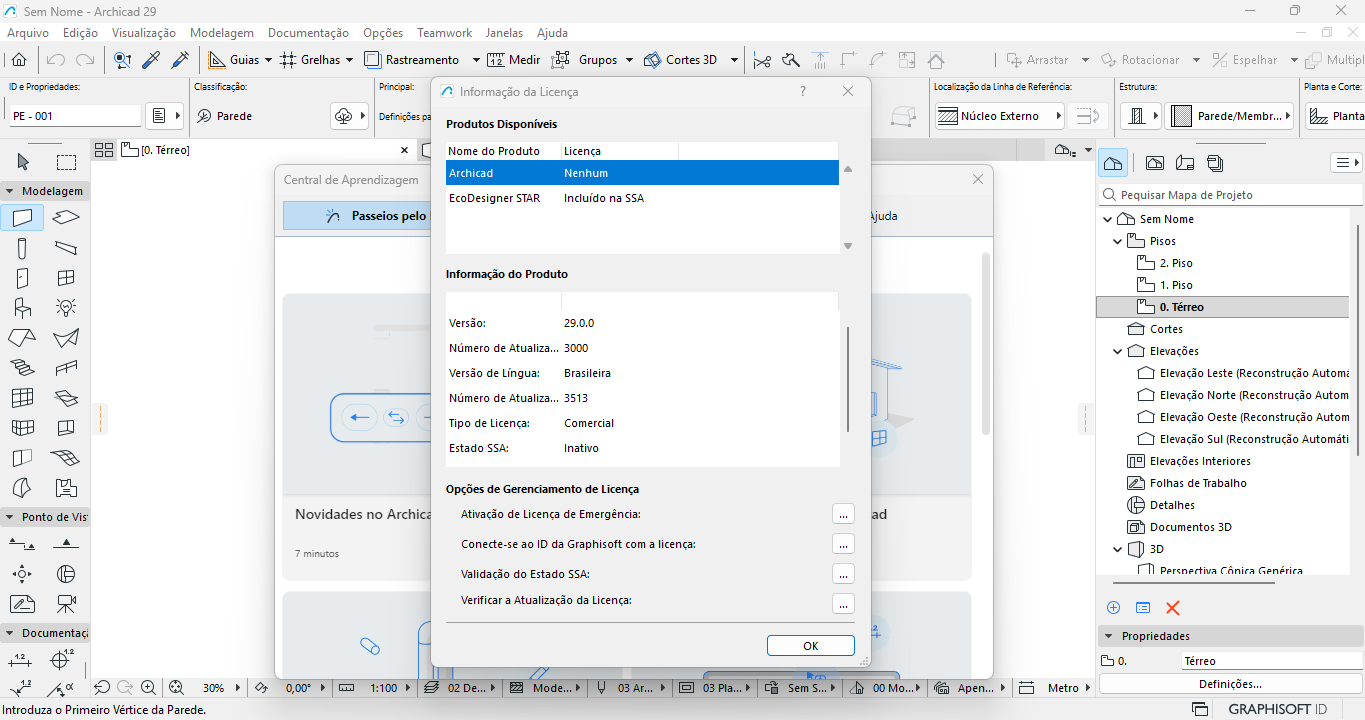Open Ativação de Licença de Emergência options button
1365x720 pixels.
(843, 514)
